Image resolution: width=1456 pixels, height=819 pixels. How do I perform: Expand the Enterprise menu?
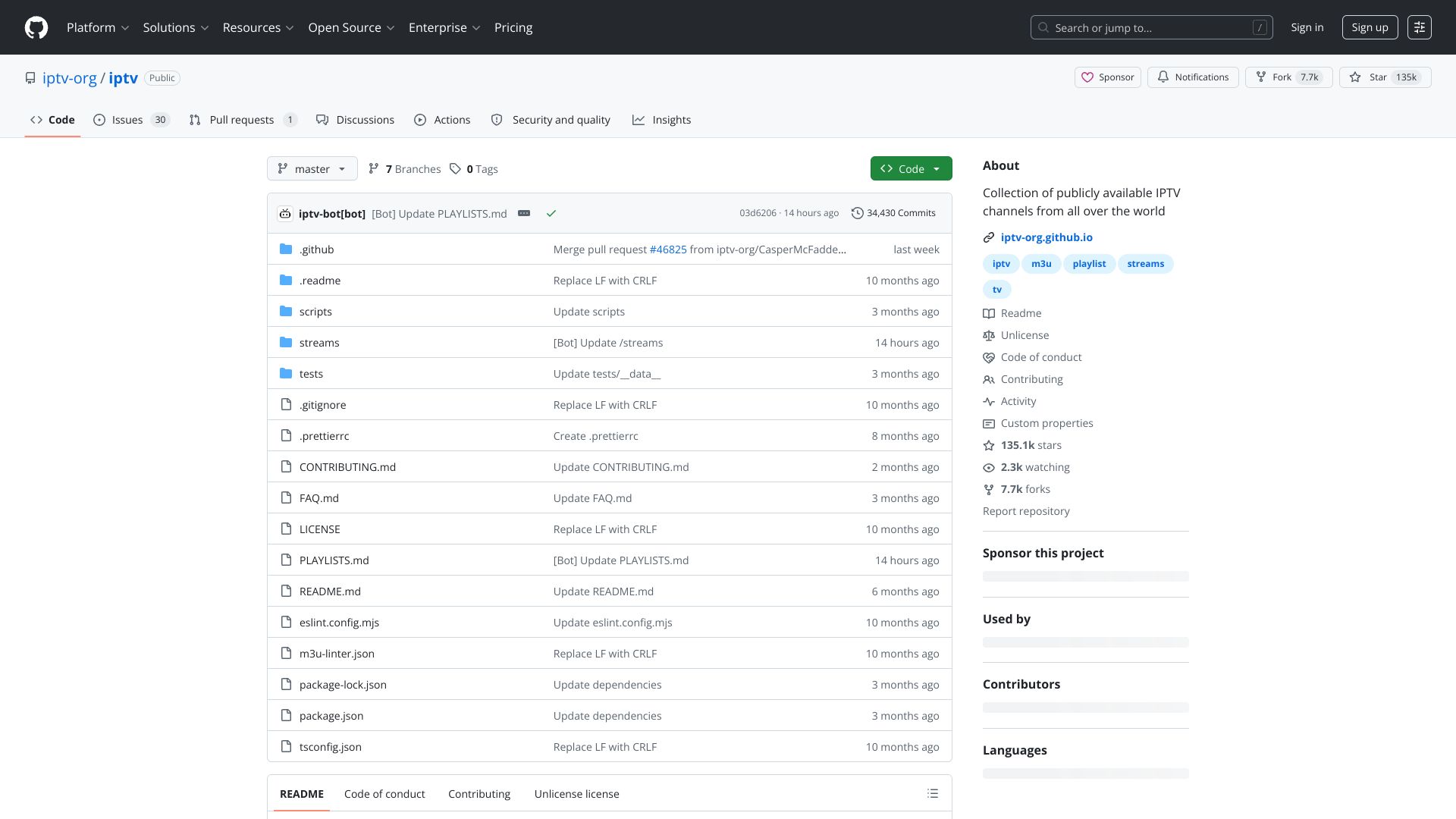click(444, 27)
